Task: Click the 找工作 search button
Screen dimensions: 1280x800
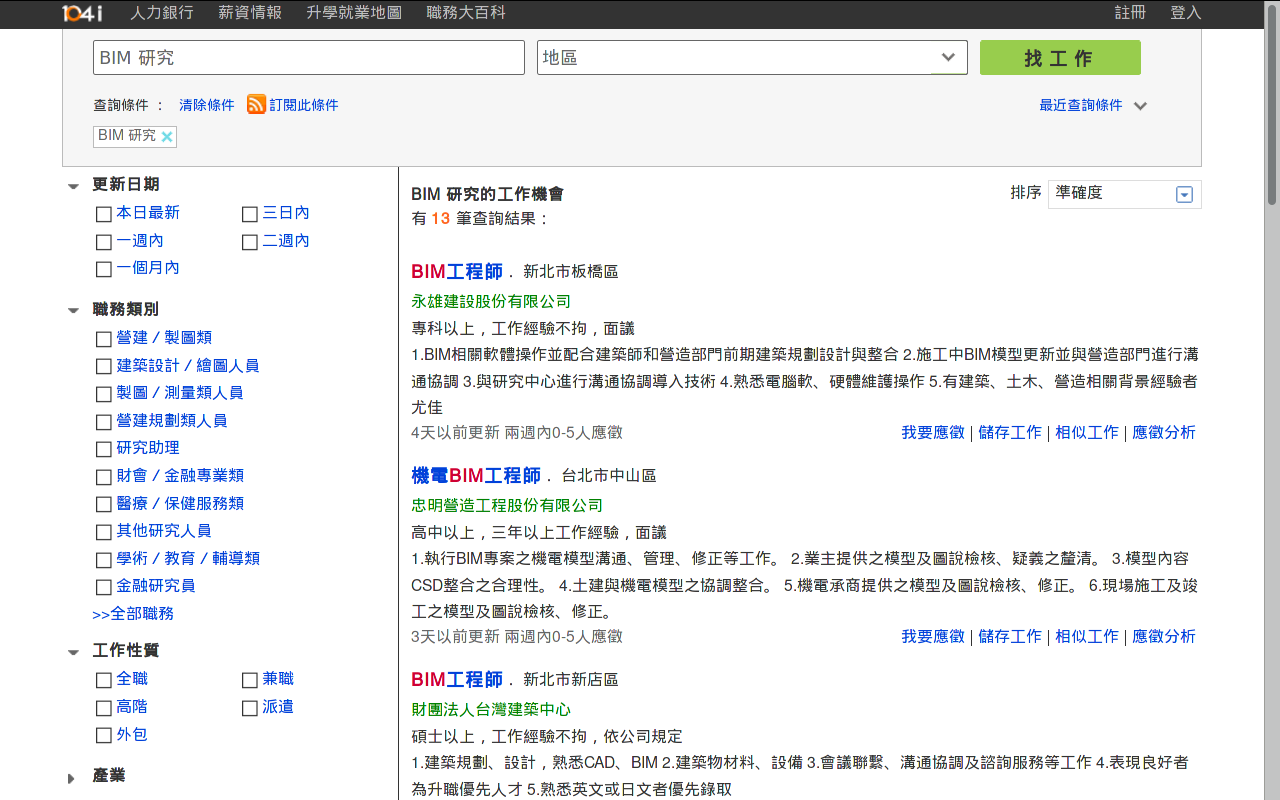Action: (x=1060, y=57)
